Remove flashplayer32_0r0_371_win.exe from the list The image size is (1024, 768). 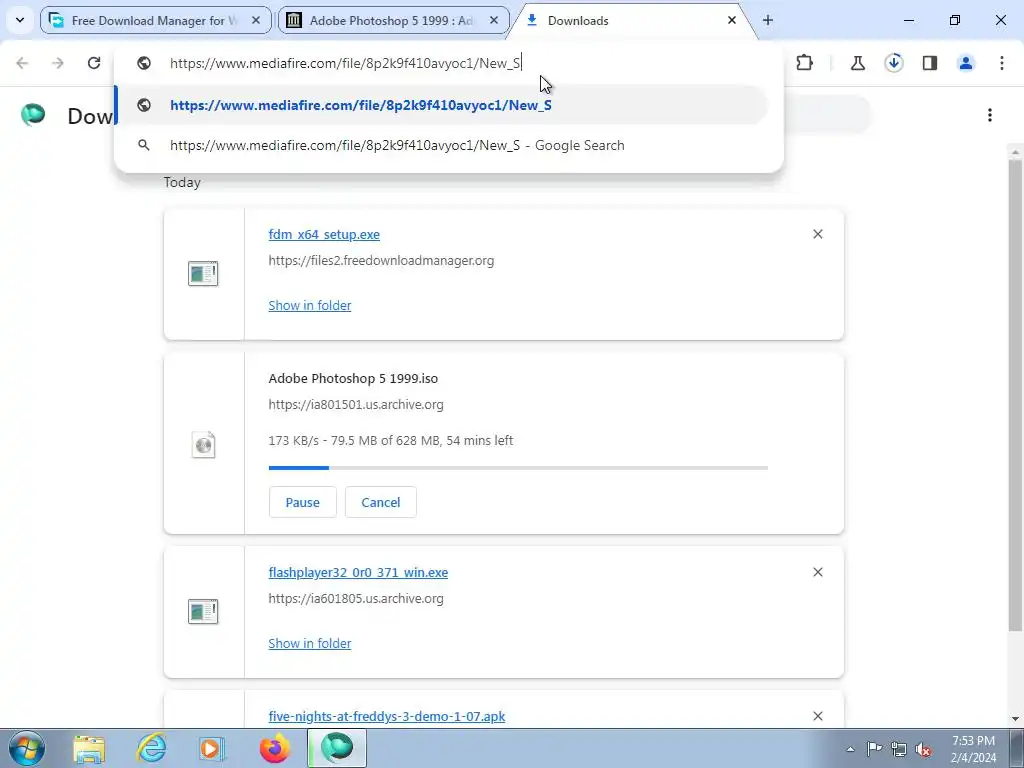818,572
